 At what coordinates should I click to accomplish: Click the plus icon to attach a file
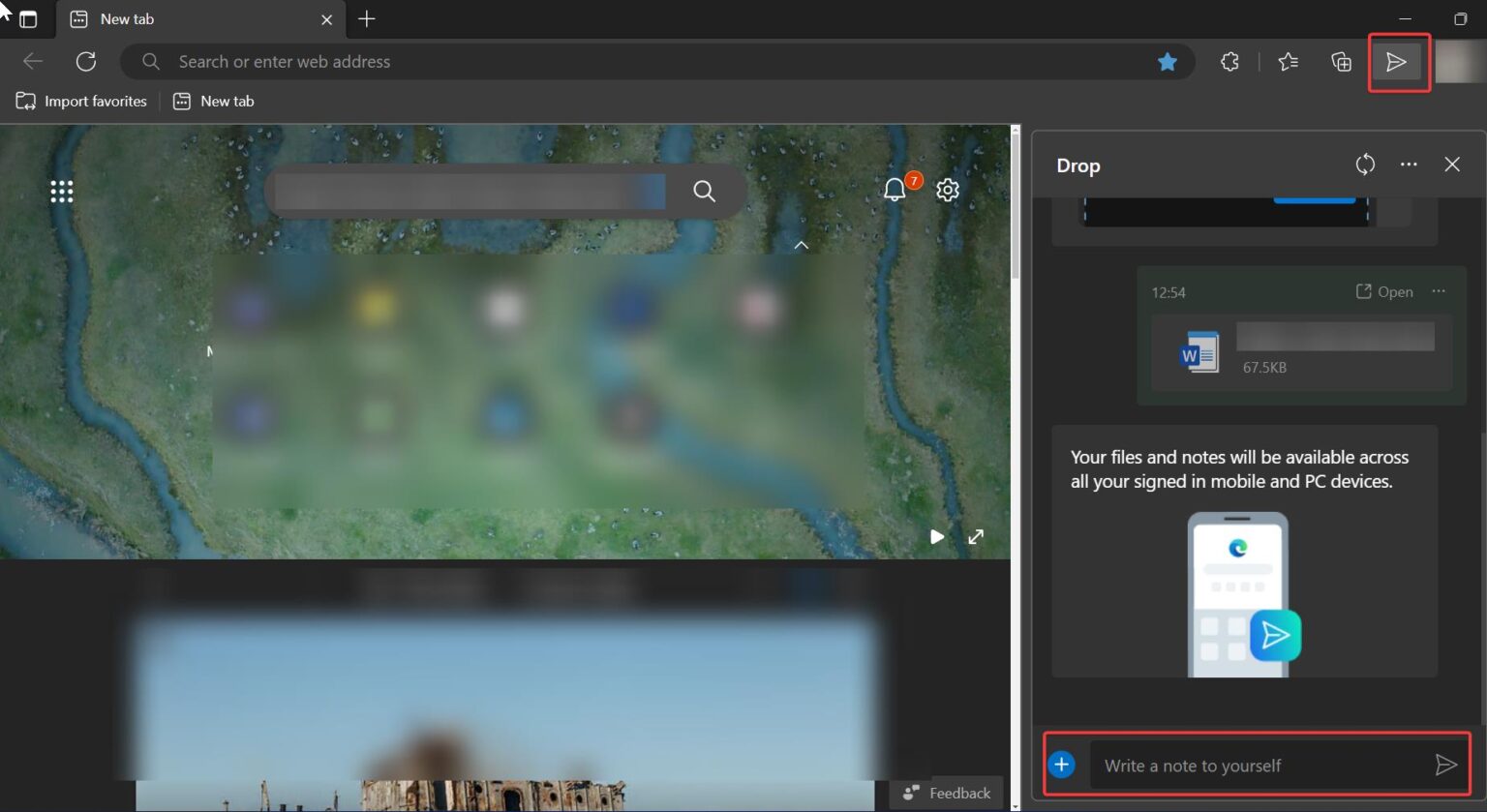(x=1061, y=764)
